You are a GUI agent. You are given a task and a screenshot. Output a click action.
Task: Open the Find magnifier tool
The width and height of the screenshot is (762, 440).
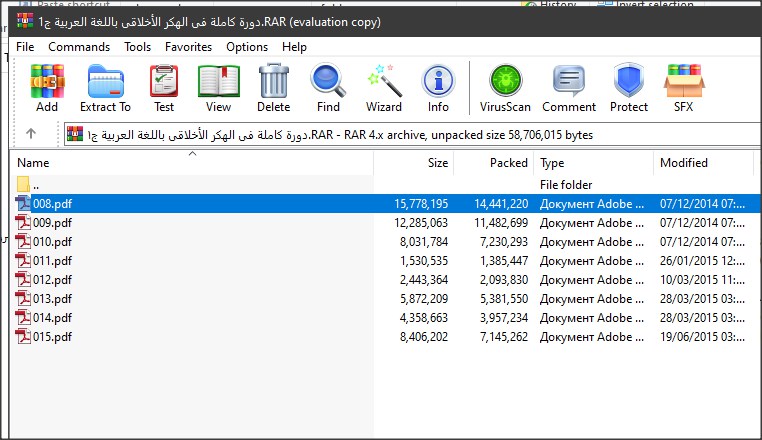point(328,81)
